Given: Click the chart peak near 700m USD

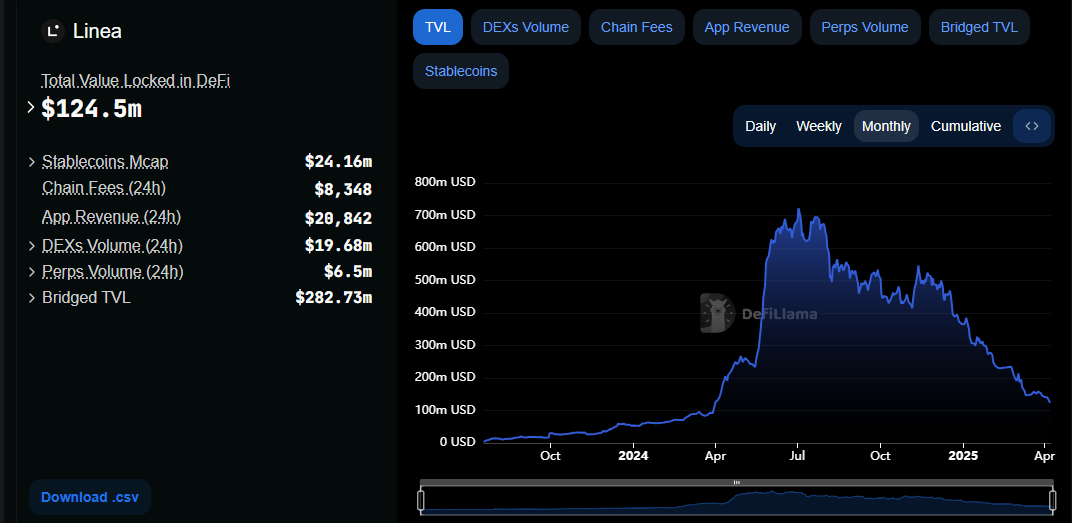Looking at the screenshot, I should 799,210.
